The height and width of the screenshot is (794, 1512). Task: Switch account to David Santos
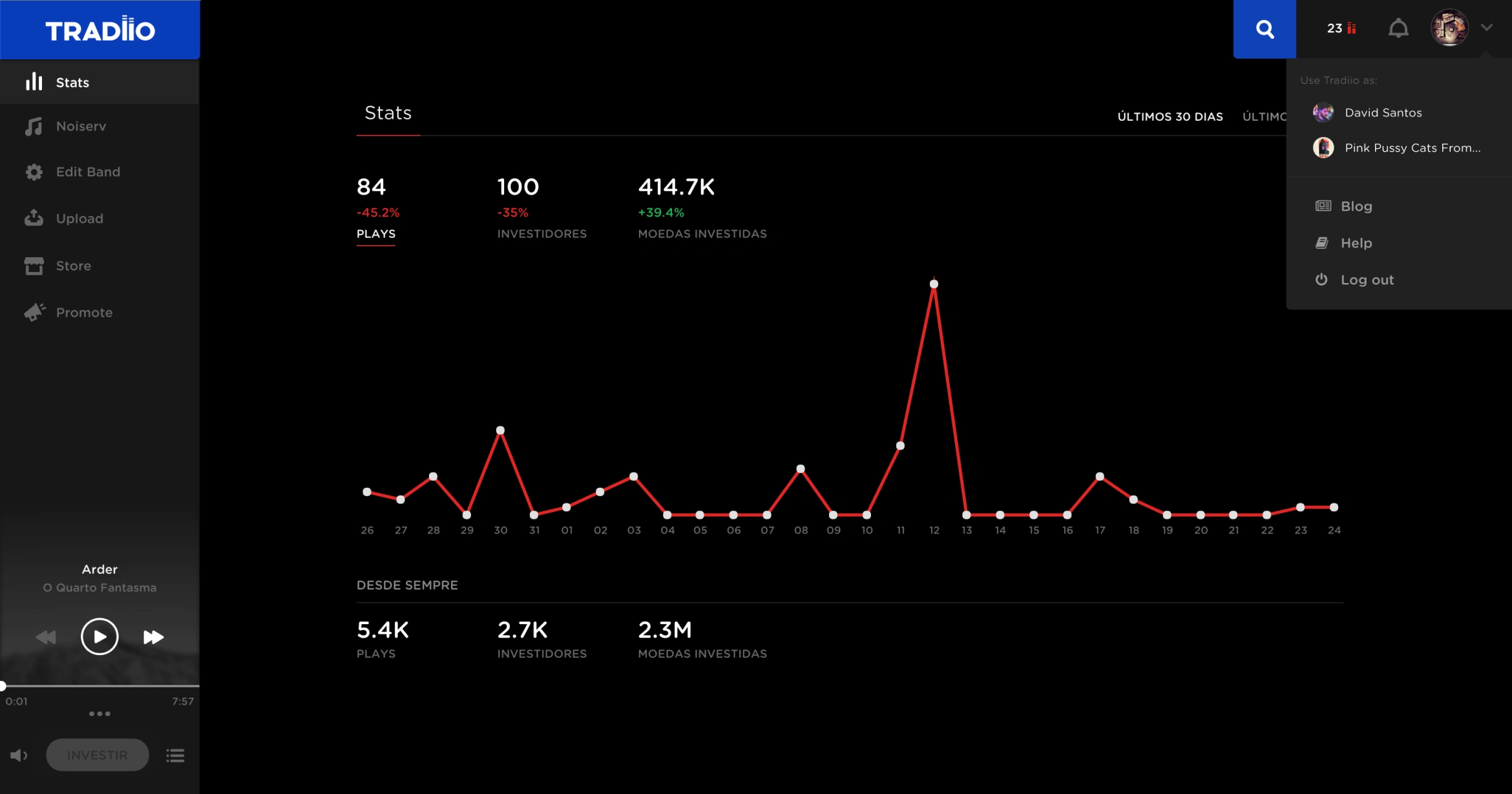[1383, 112]
